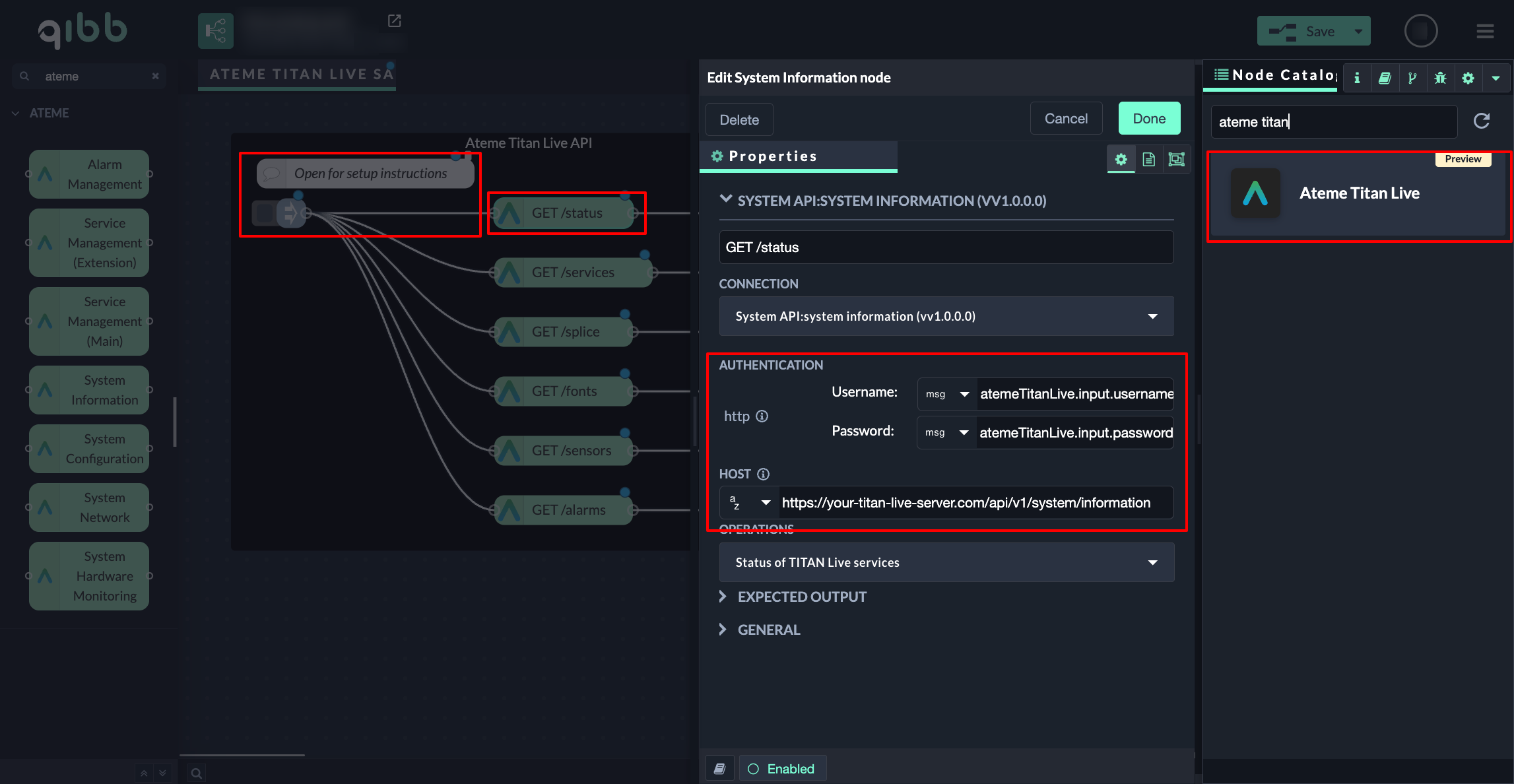Open the help book icon in the sidebar
The height and width of the screenshot is (784, 1514).
pyautogui.click(x=1385, y=78)
